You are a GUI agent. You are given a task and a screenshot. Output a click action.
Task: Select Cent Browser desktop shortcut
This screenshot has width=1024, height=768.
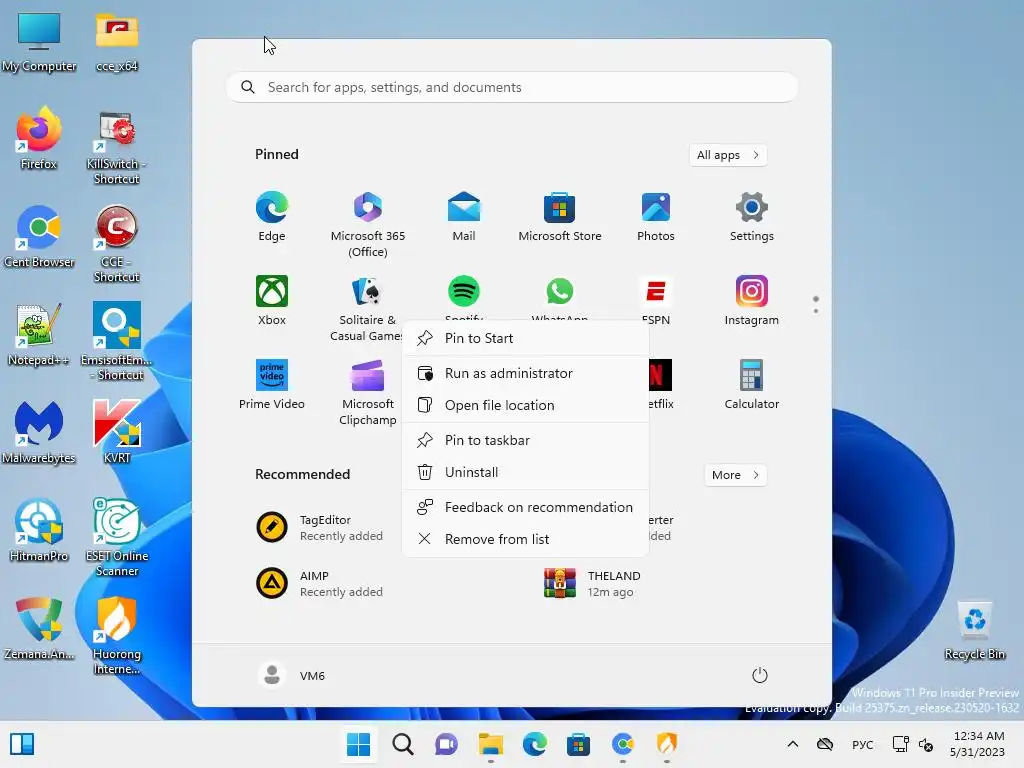39,237
